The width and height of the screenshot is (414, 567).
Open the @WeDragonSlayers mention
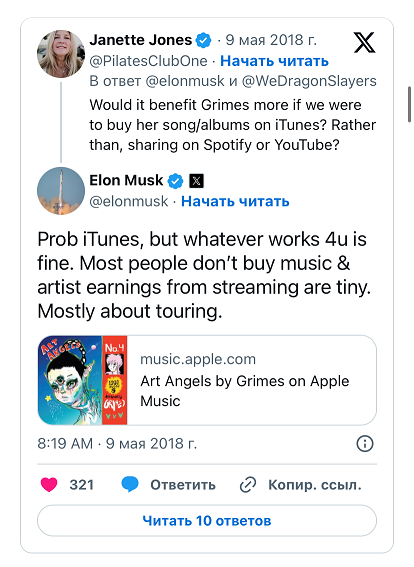coord(309,81)
